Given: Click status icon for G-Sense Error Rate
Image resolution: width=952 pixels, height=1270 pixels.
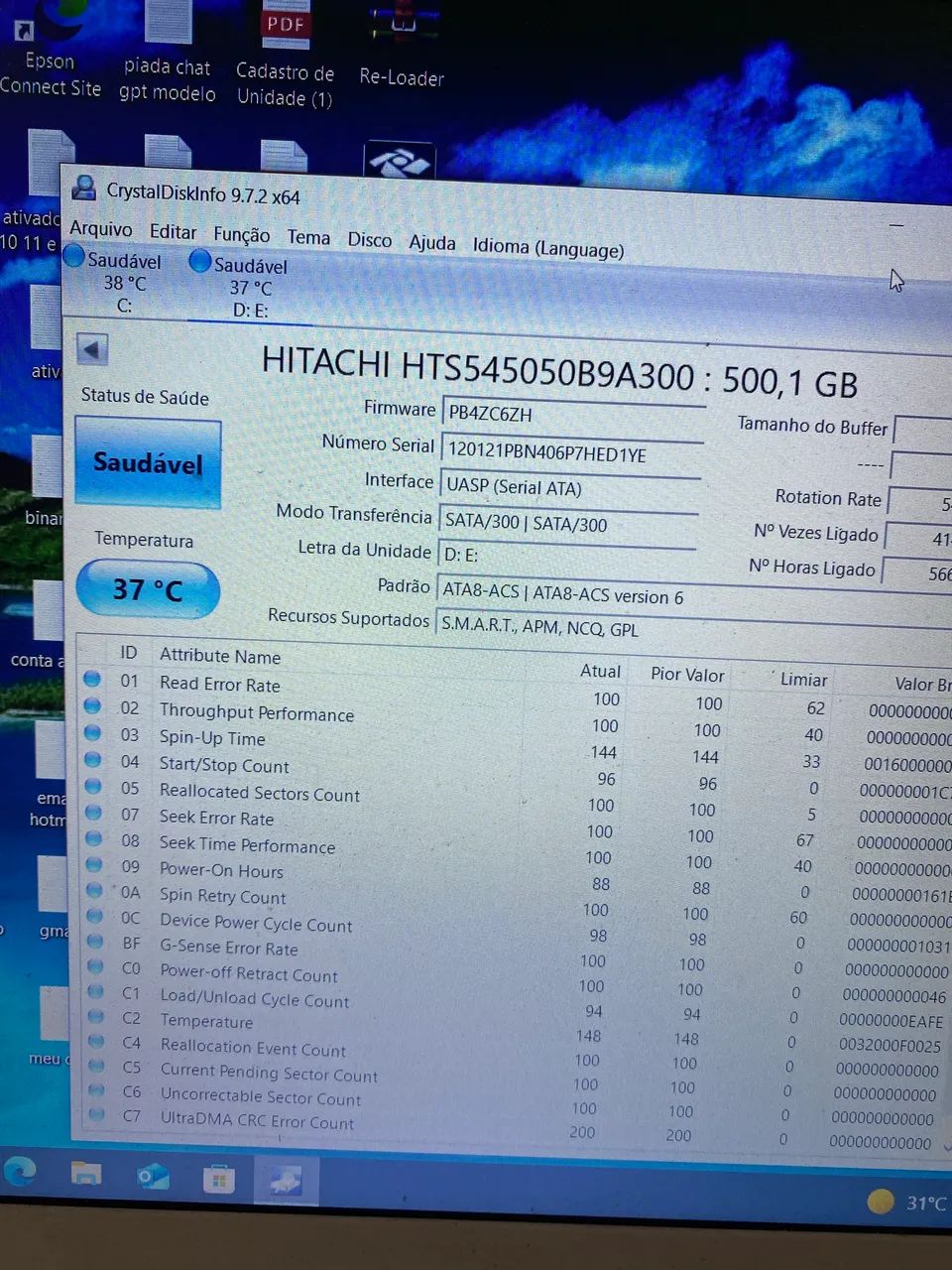Looking at the screenshot, I should click(95, 941).
